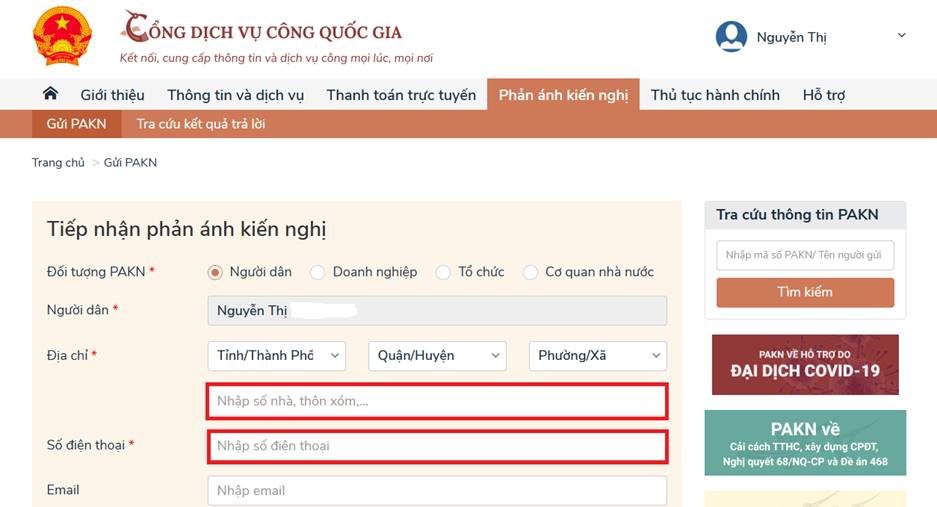Choose the Tổ chức radio option
This screenshot has width=937, height=507.
tap(443, 273)
